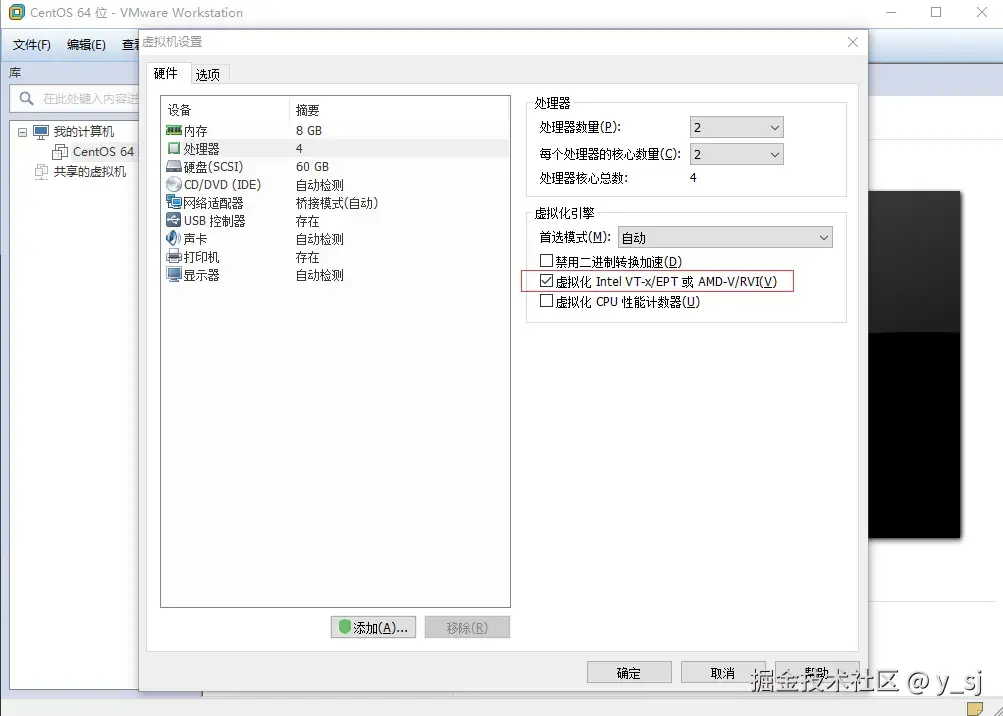1003x716 pixels.
Task: Click the network adapter (网络适配器) icon
Action: point(173,203)
